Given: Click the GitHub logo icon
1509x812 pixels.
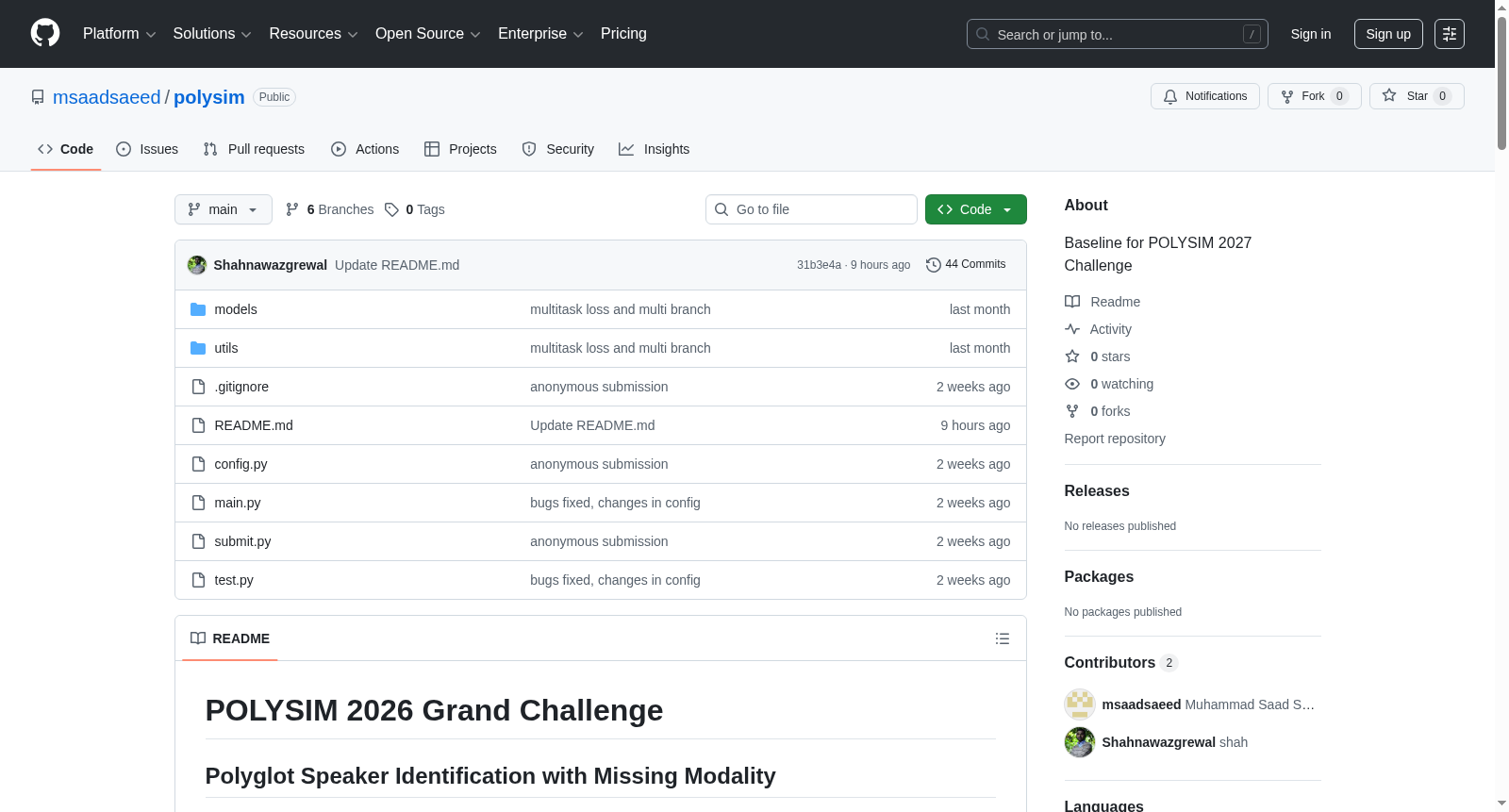Looking at the screenshot, I should click(x=45, y=33).
